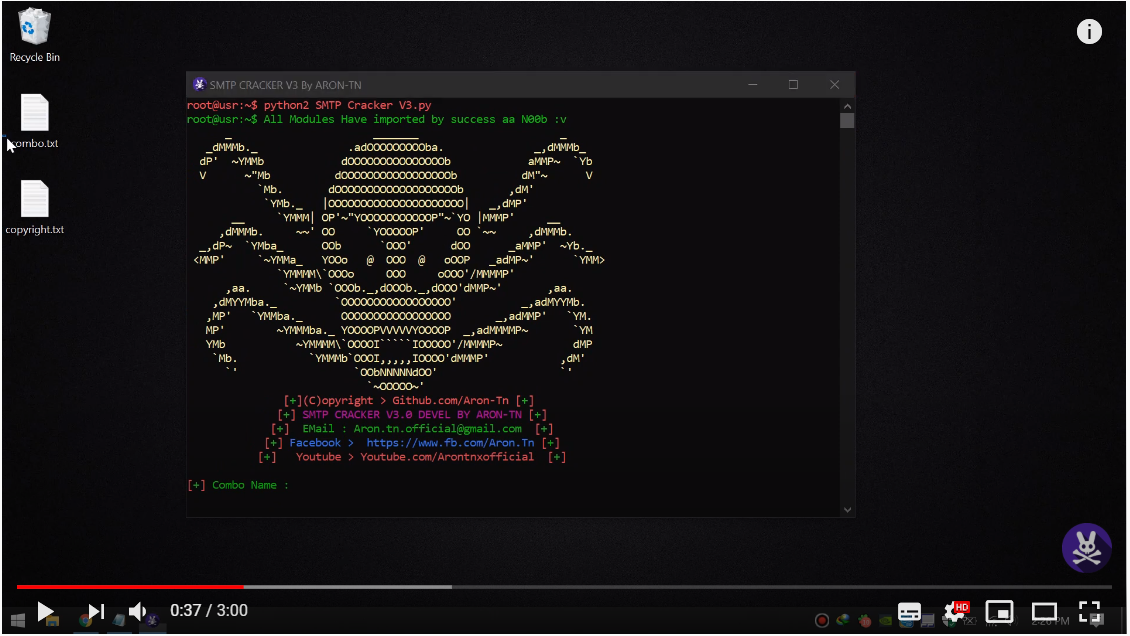
Task: Mute the video volume
Action: tap(137, 612)
